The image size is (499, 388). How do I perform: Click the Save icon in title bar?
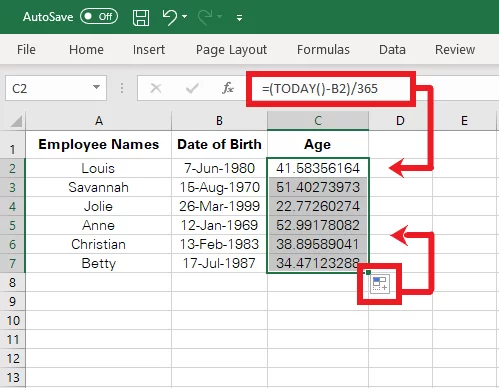(x=141, y=17)
